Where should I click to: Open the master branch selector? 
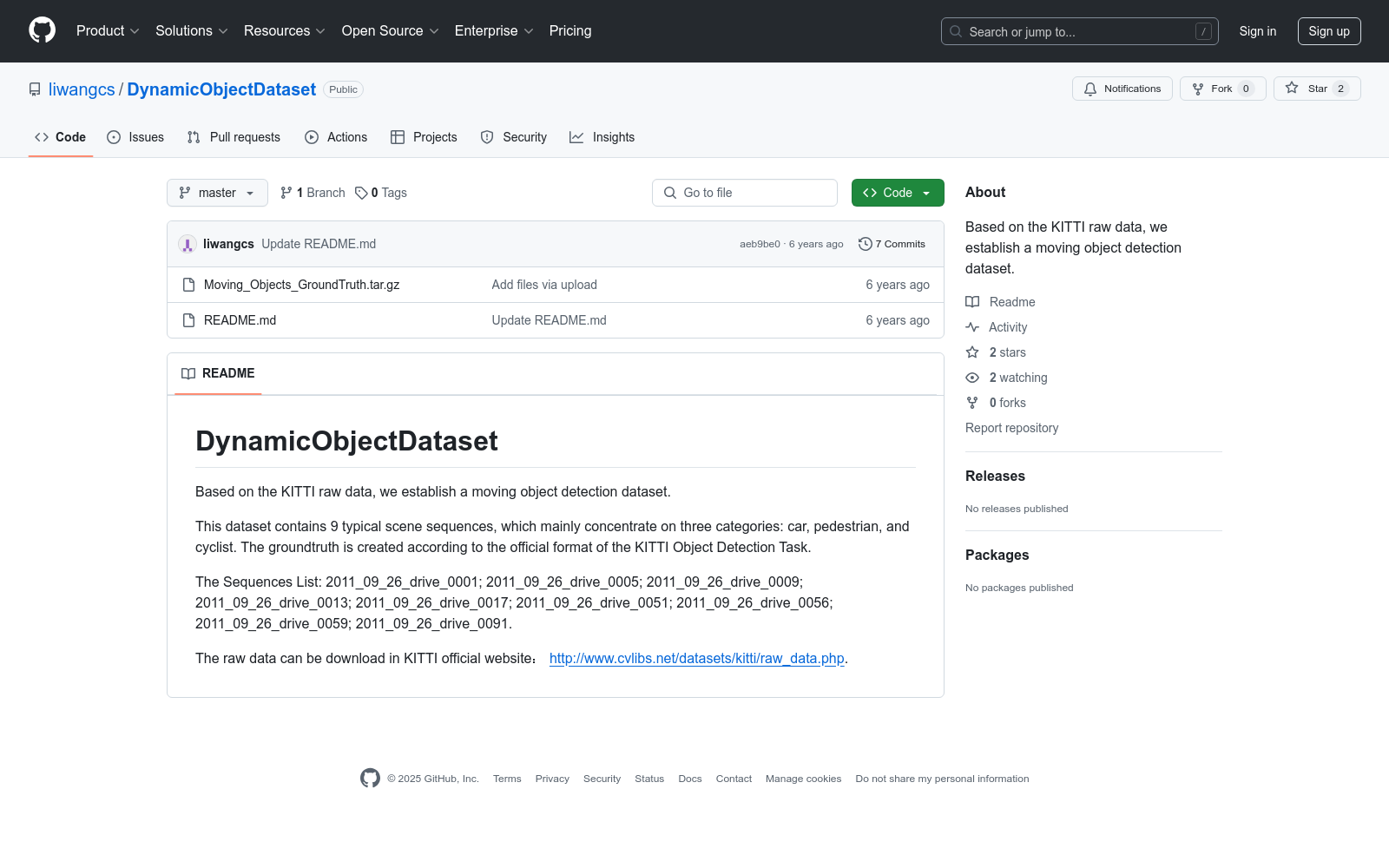tap(217, 193)
